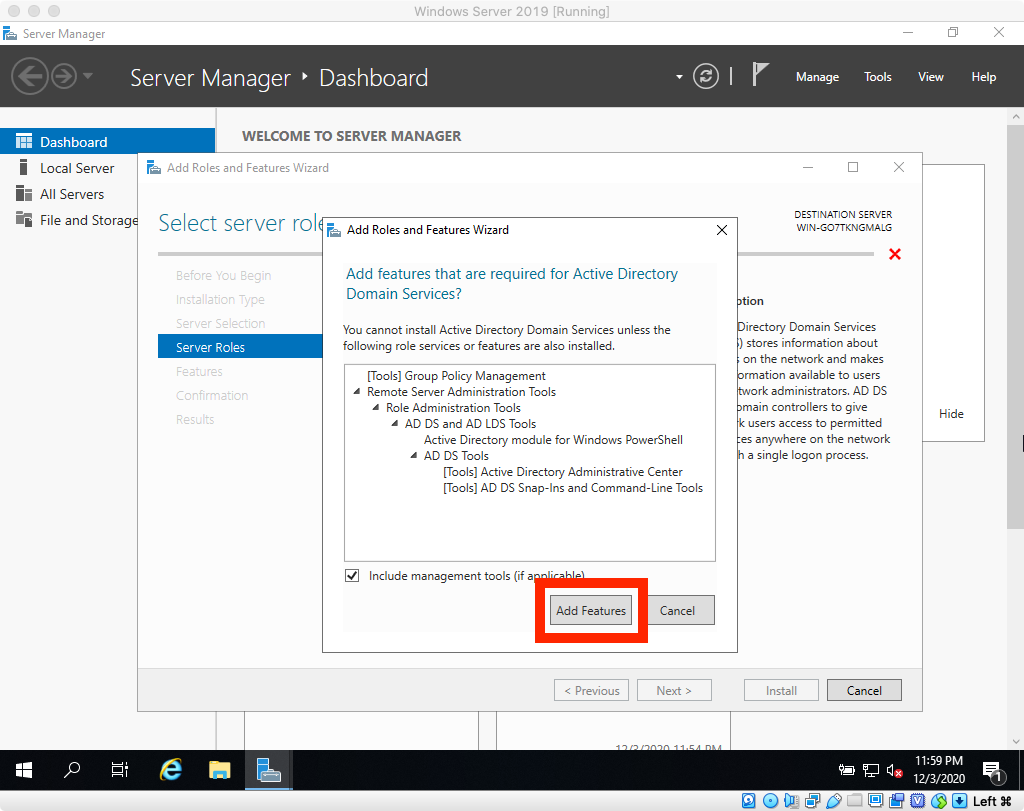
Task: Click Hide link in the welcome tile
Action: (x=951, y=413)
